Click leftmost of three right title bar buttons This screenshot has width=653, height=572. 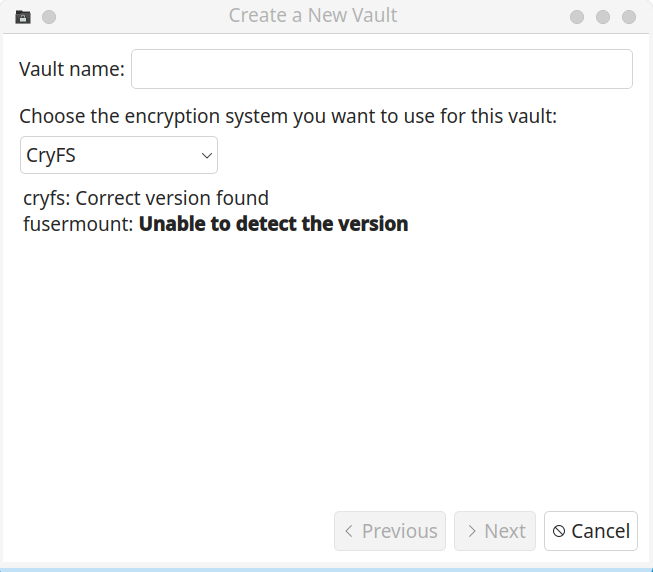(x=577, y=17)
